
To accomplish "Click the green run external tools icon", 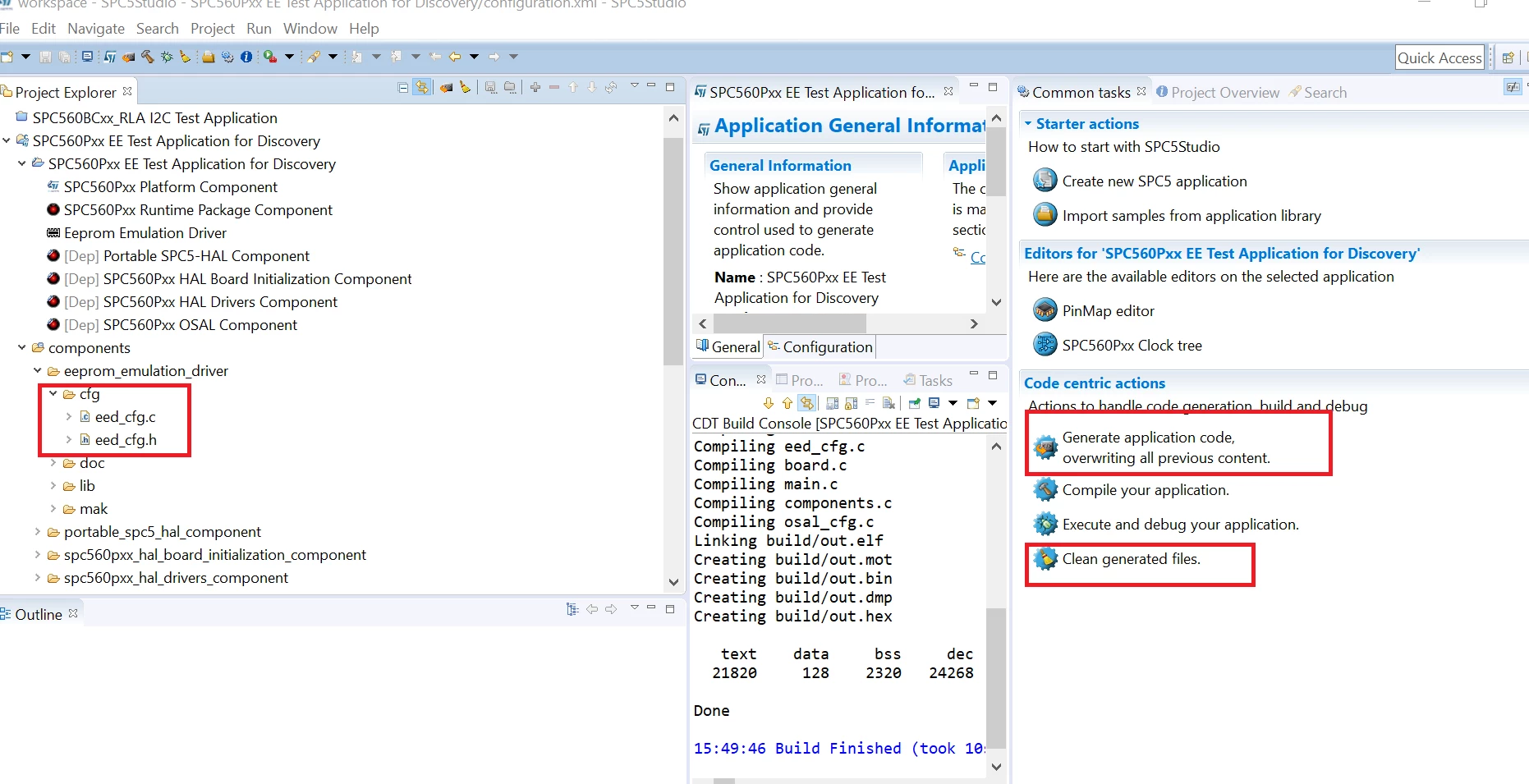I will [x=269, y=57].
